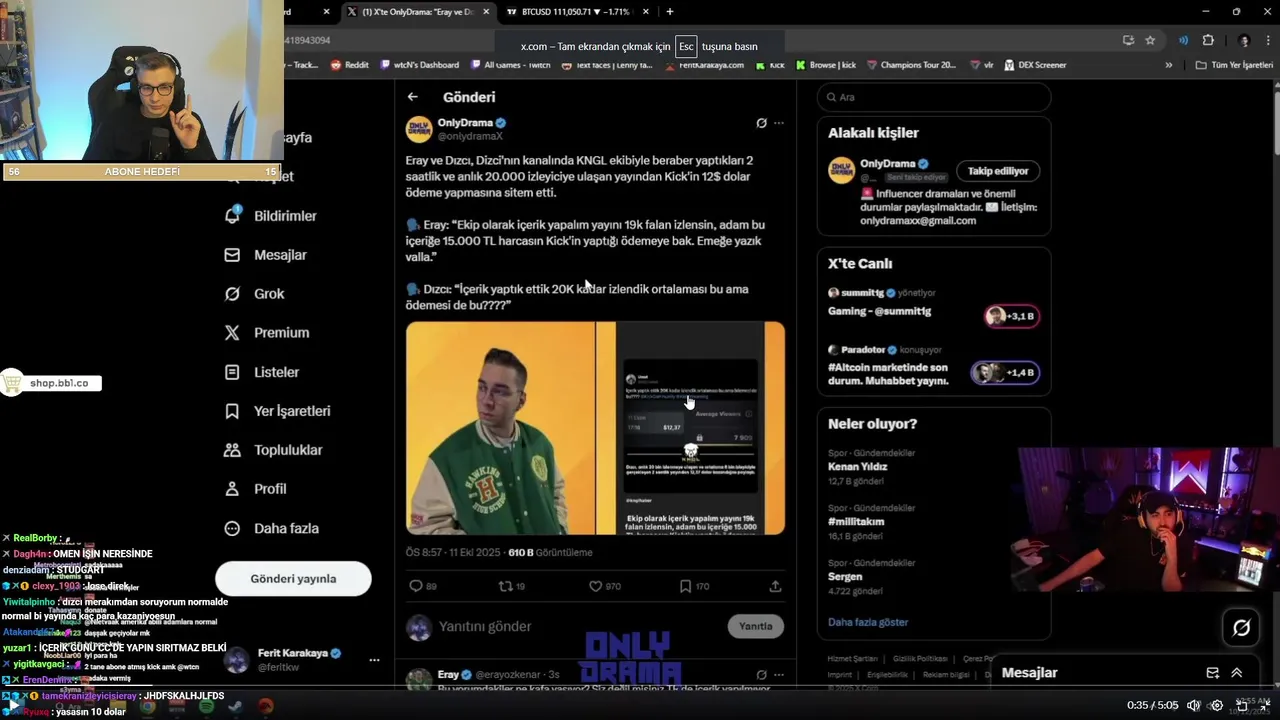Open a new browser tab with plus
Viewport: 1280px width, 720px height.
coord(669,12)
